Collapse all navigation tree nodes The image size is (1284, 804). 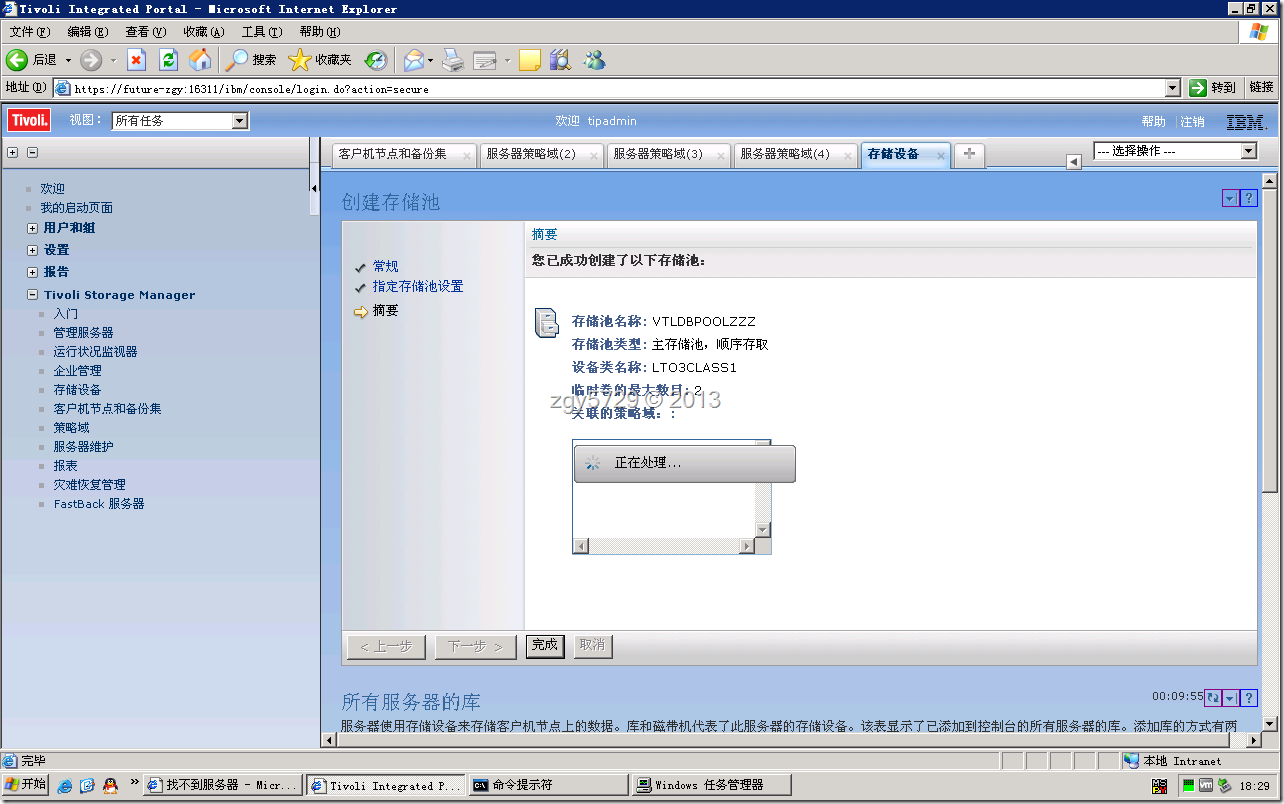(x=32, y=153)
